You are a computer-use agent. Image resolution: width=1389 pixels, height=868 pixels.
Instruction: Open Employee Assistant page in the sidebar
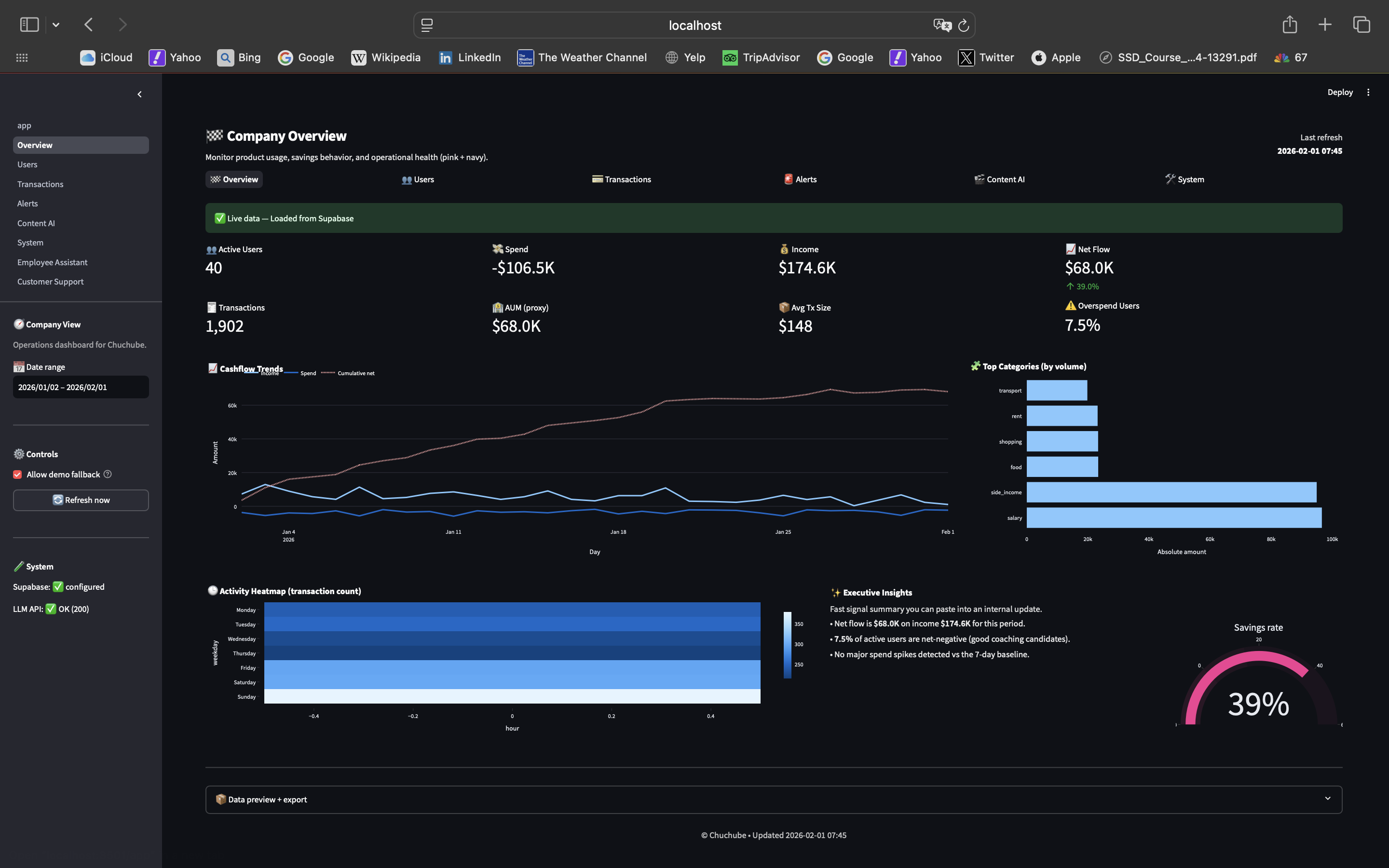coord(52,262)
